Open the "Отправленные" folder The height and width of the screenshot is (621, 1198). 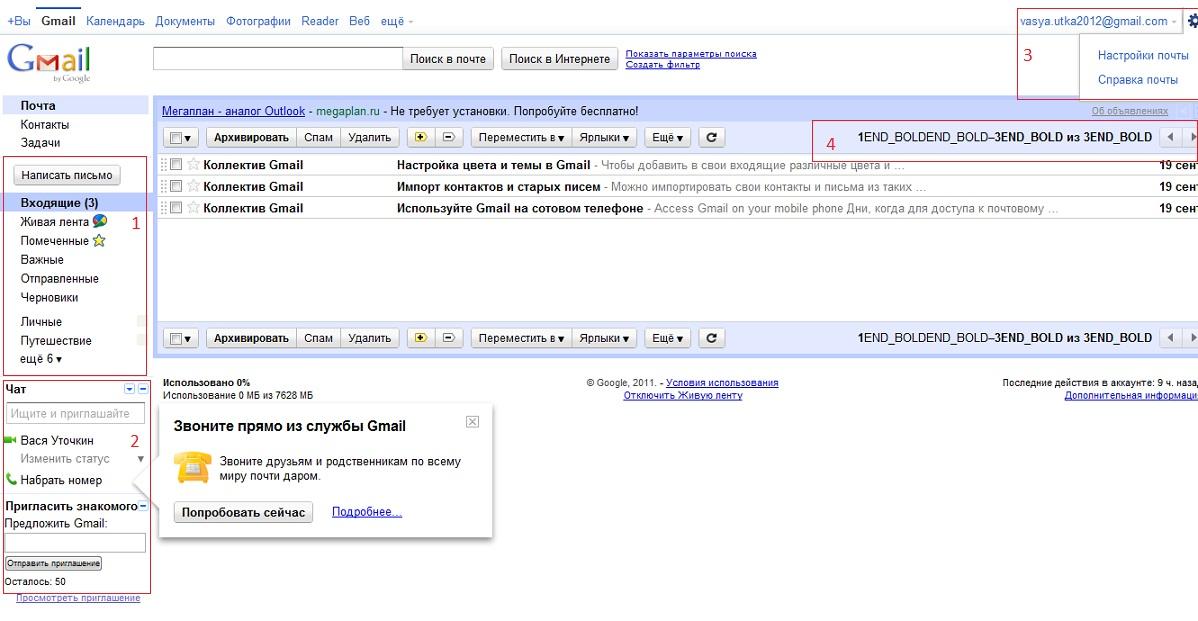[x=60, y=278]
